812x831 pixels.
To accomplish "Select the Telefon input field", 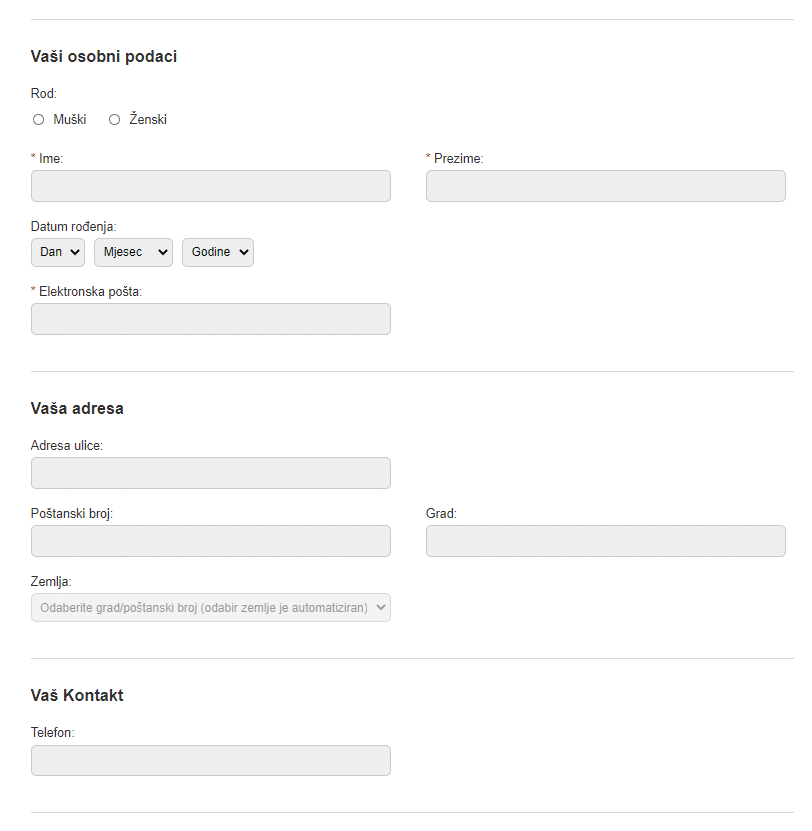I will coord(211,760).
